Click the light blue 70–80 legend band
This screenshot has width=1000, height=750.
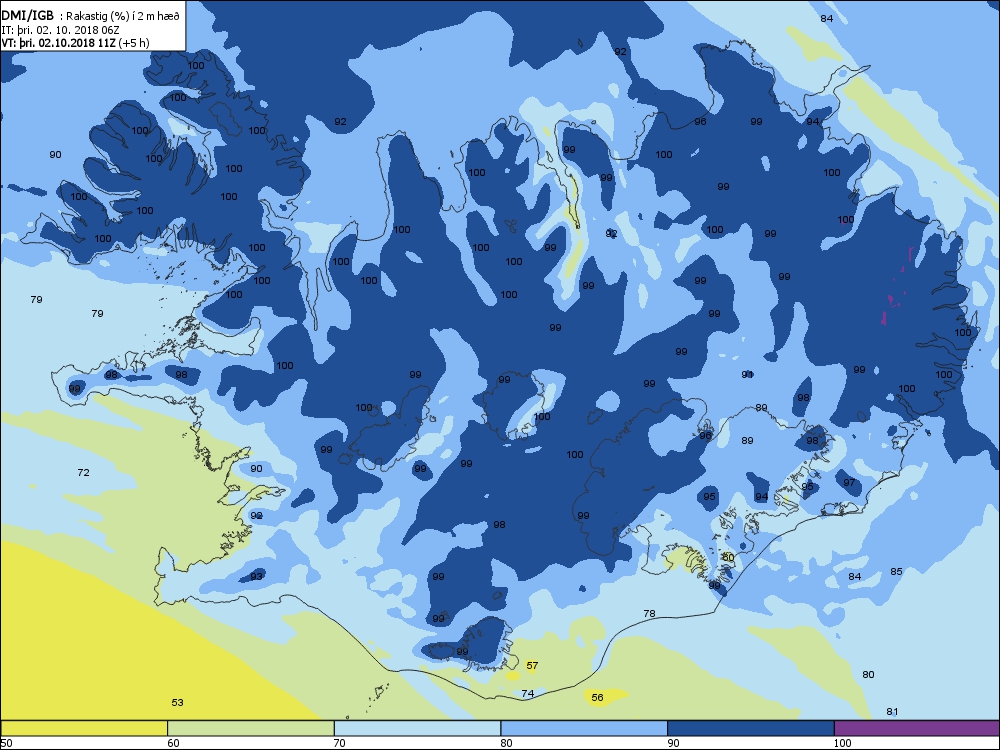click(417, 728)
